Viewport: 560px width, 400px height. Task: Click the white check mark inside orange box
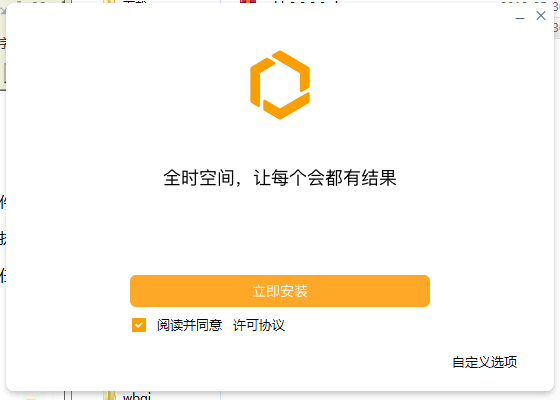click(x=139, y=325)
